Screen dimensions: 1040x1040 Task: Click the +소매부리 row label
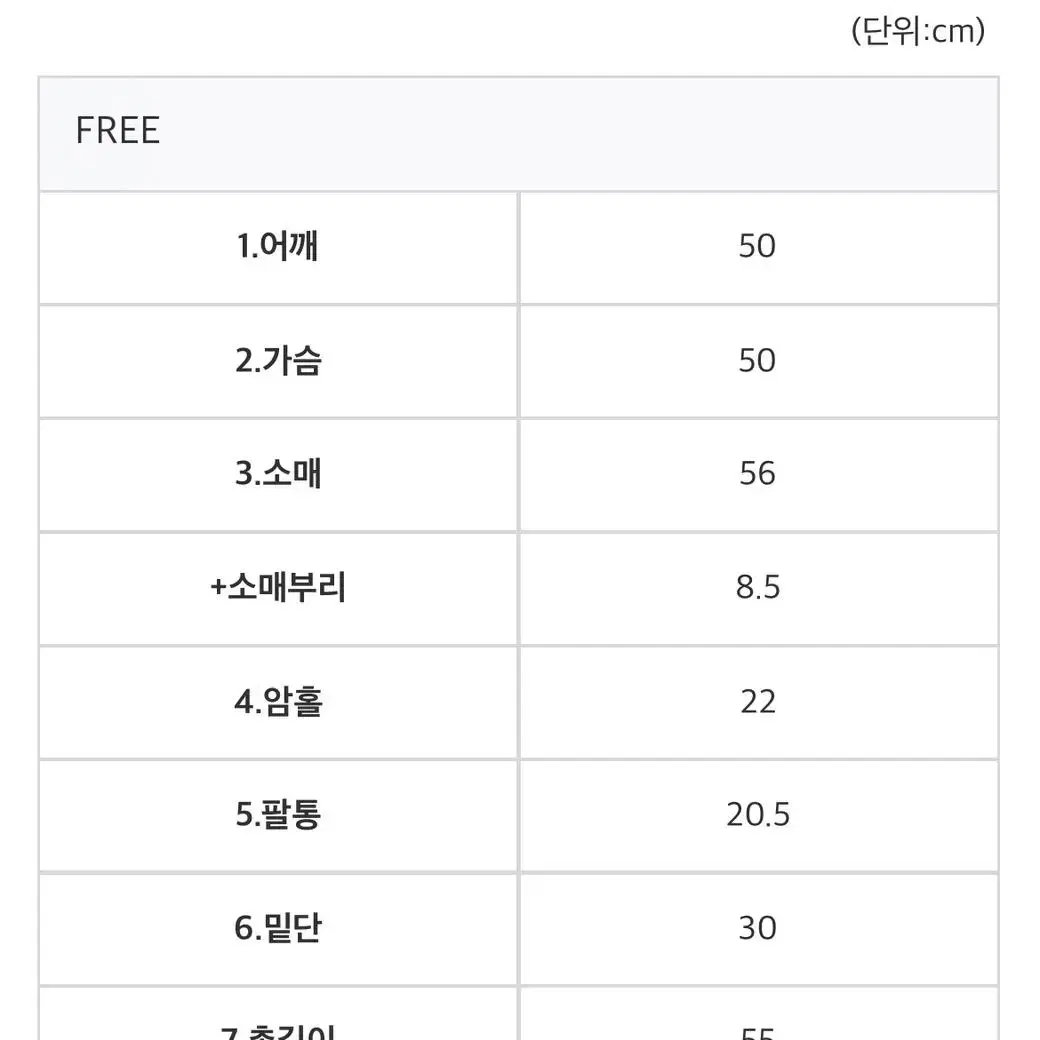[x=278, y=587]
